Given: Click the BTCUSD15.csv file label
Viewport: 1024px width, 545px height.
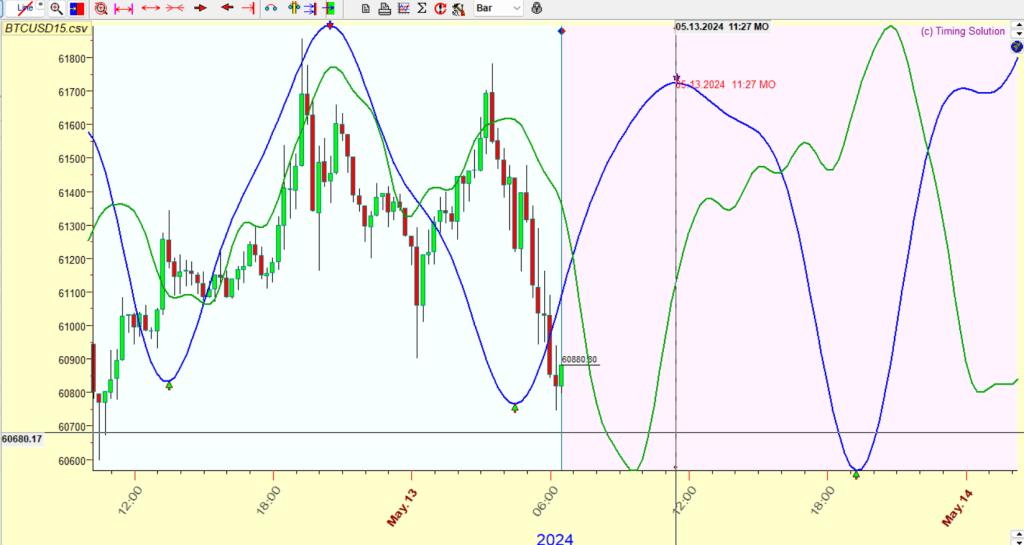Looking at the screenshot, I should 47,28.
